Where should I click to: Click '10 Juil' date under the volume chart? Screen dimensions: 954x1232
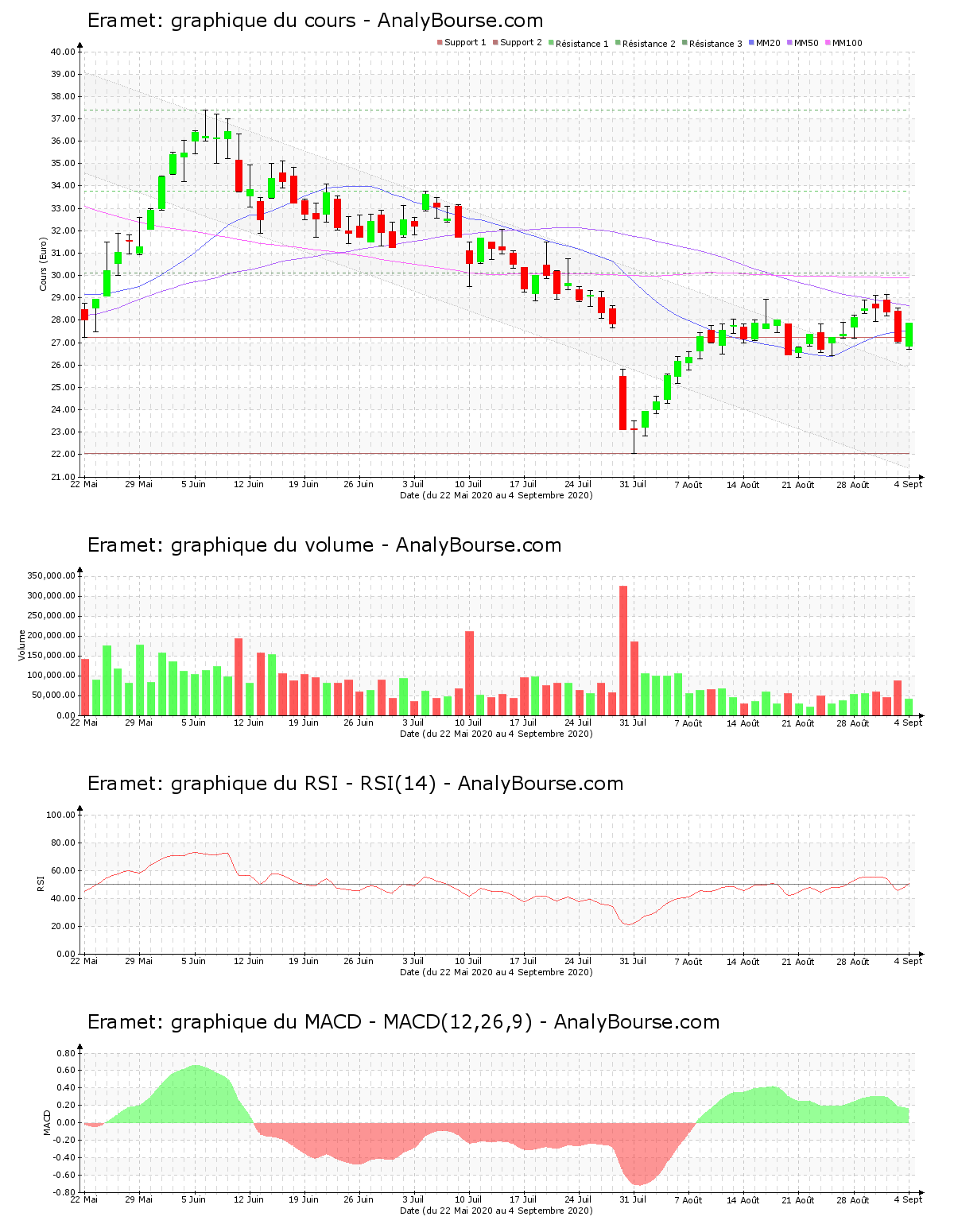click(x=469, y=723)
